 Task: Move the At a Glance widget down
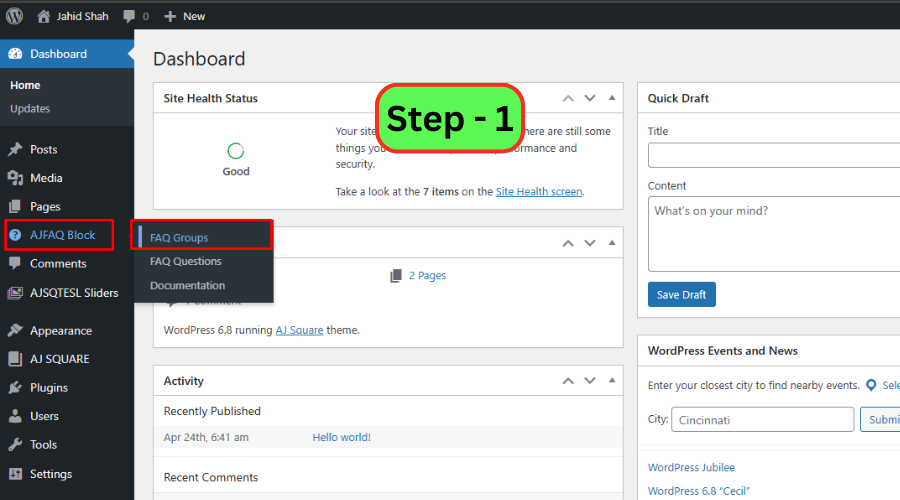click(589, 243)
